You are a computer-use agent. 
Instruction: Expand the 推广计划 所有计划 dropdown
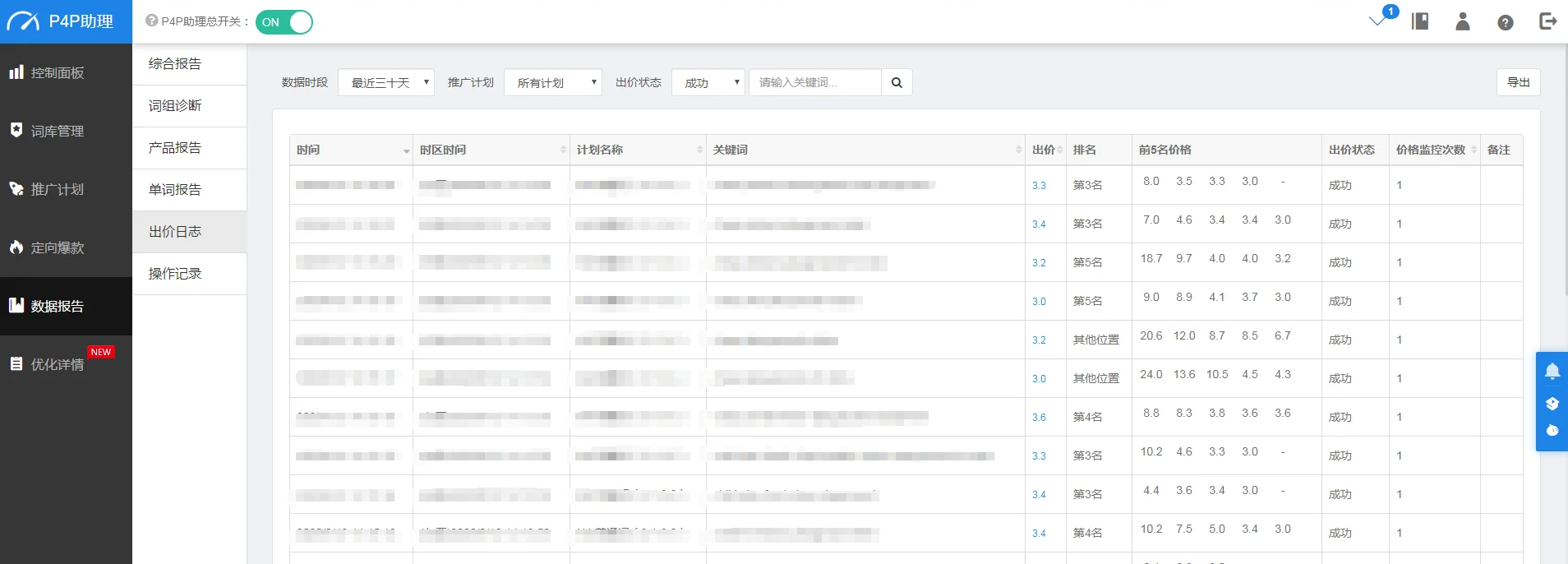[x=552, y=82]
